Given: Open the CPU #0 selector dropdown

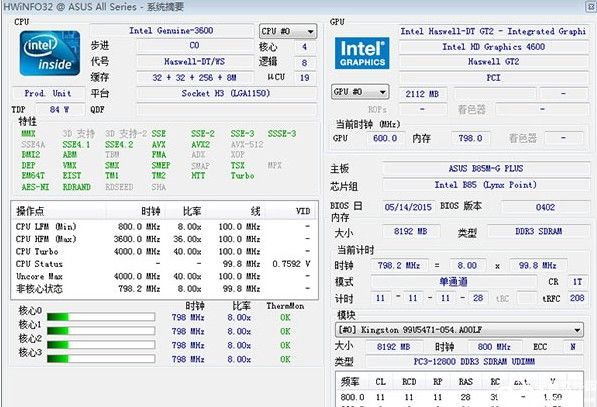Looking at the screenshot, I should click(x=288, y=31).
